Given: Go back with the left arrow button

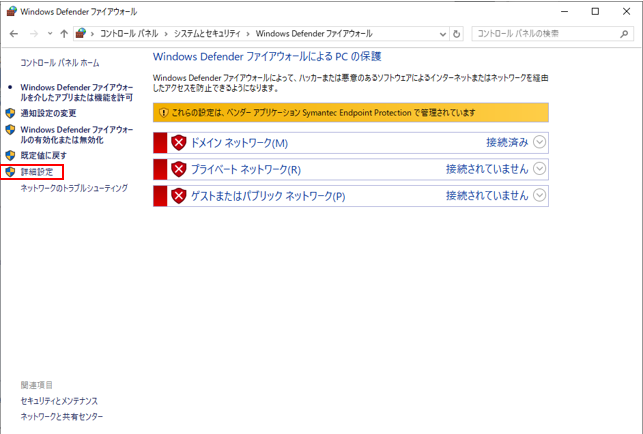Looking at the screenshot, I should 14,34.
